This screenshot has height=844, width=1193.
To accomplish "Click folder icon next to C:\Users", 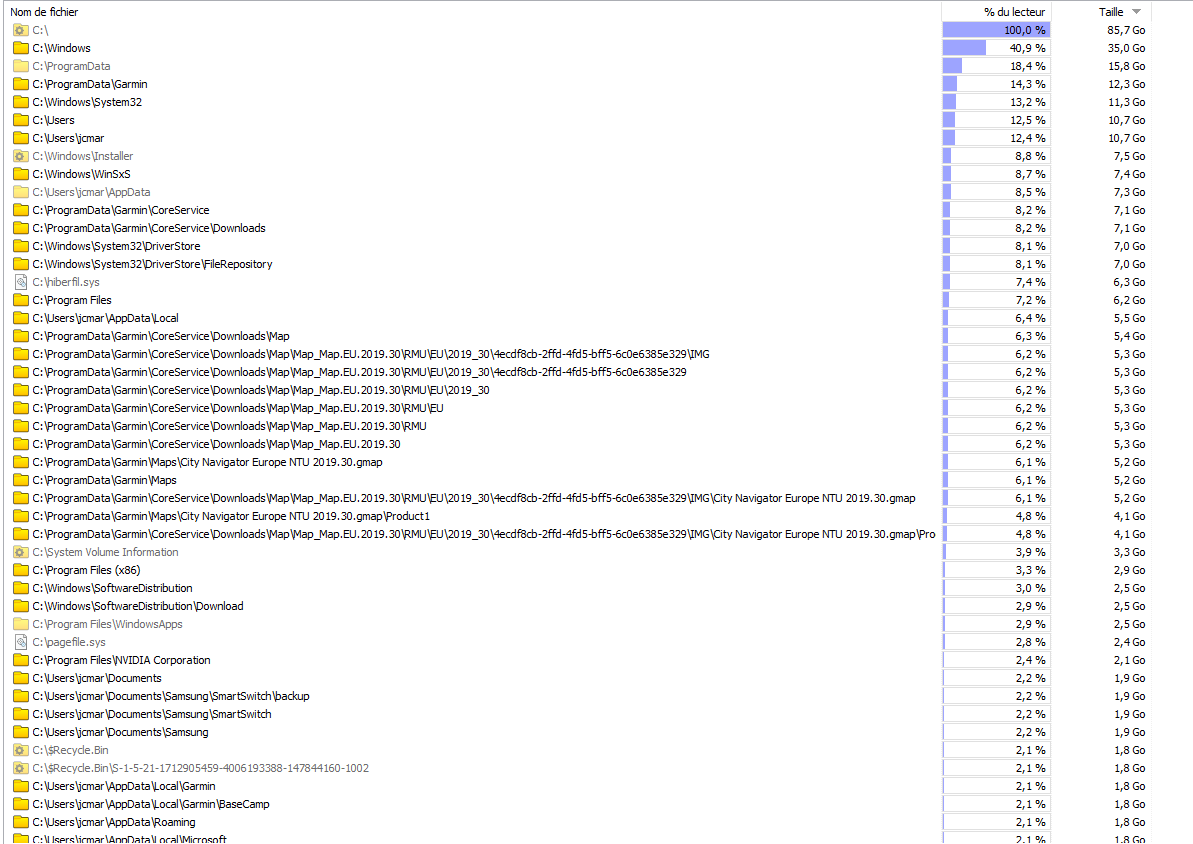I will coord(21,120).
